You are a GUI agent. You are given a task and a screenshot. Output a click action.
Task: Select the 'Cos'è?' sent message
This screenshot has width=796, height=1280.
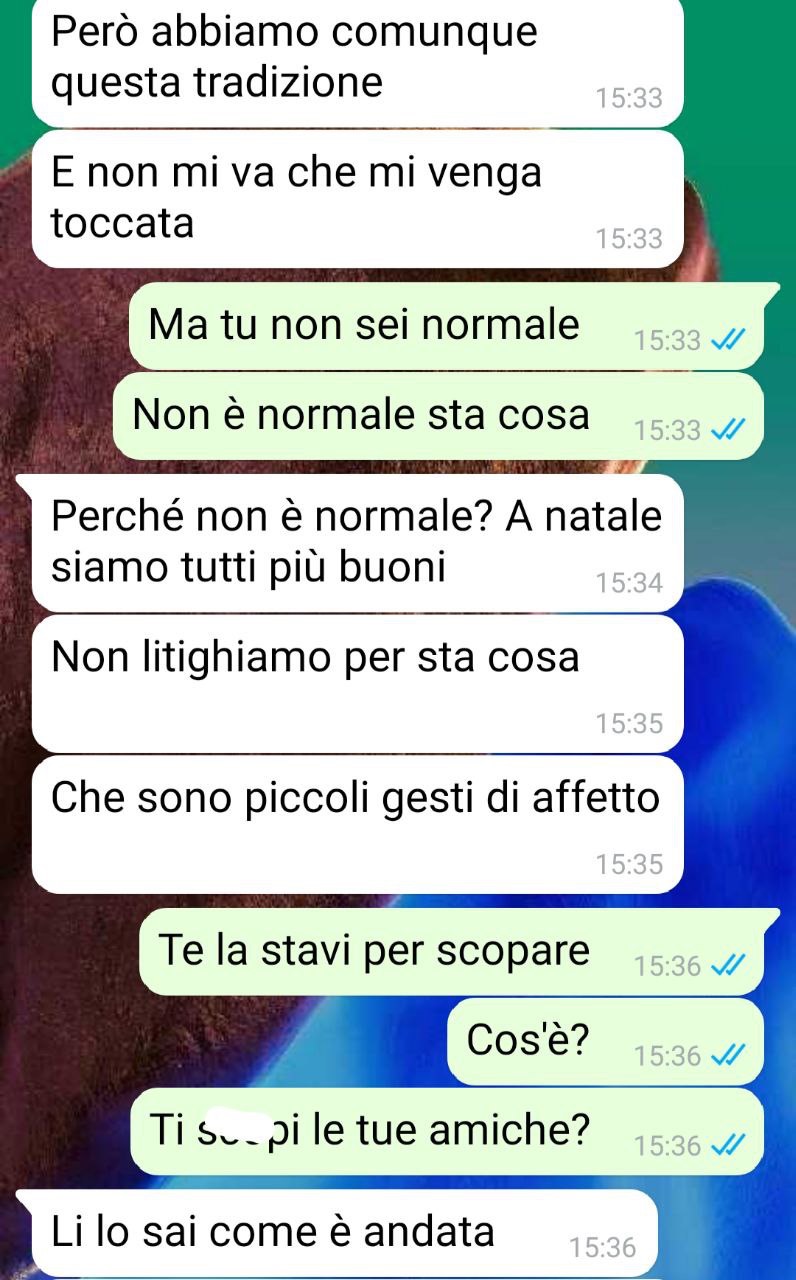click(605, 1042)
